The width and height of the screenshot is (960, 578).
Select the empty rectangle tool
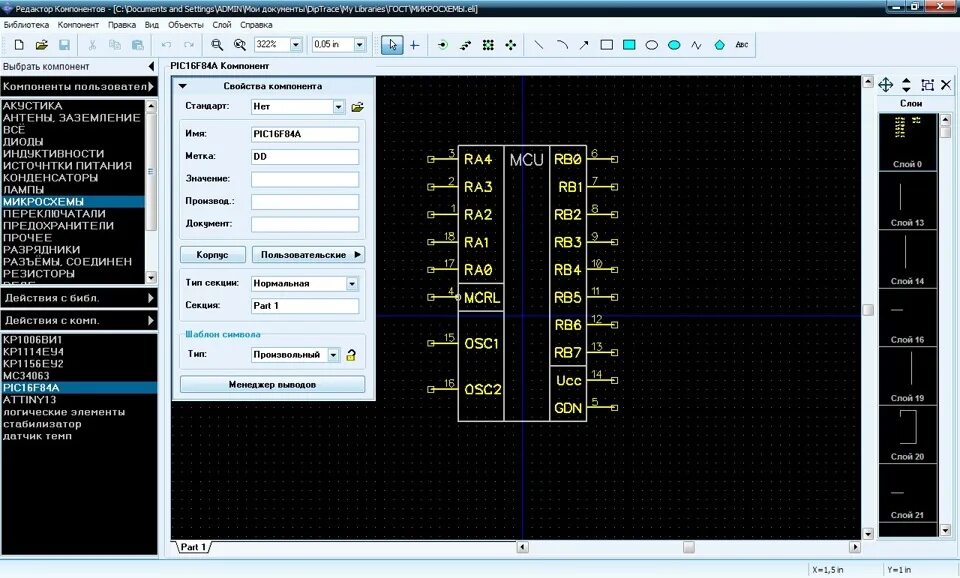point(607,45)
